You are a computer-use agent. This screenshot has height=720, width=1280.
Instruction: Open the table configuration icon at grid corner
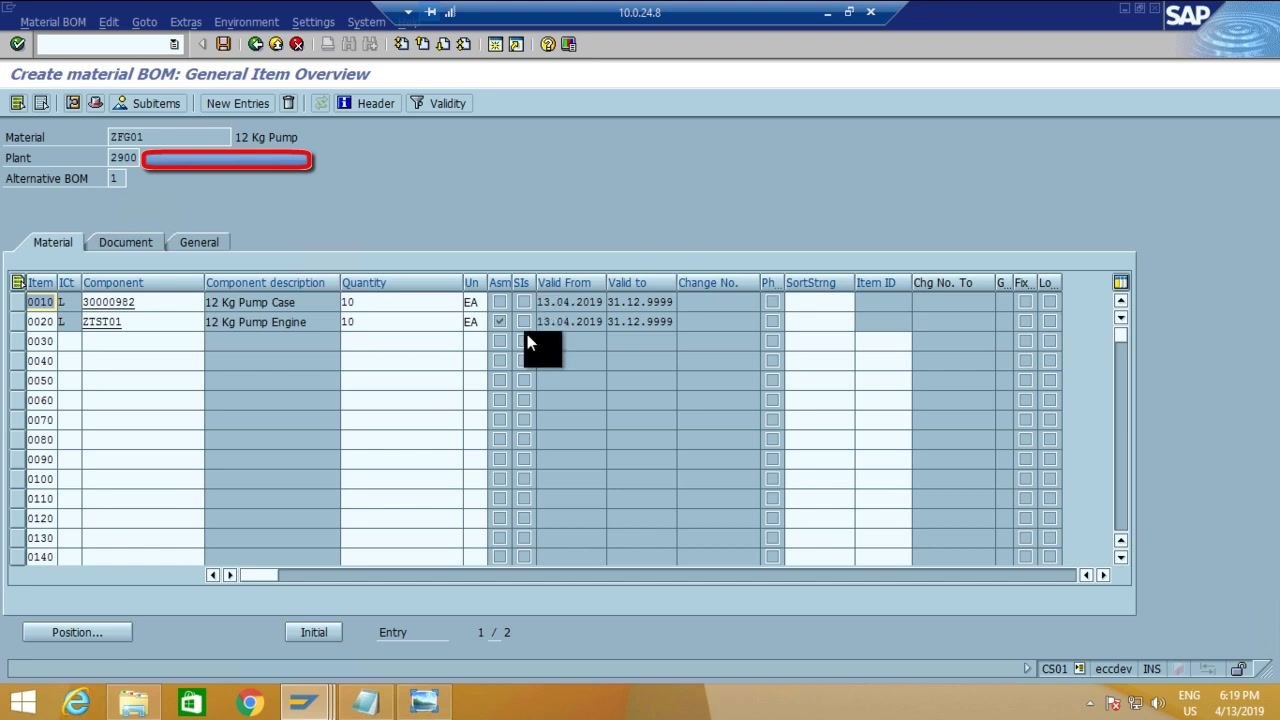tap(1121, 282)
